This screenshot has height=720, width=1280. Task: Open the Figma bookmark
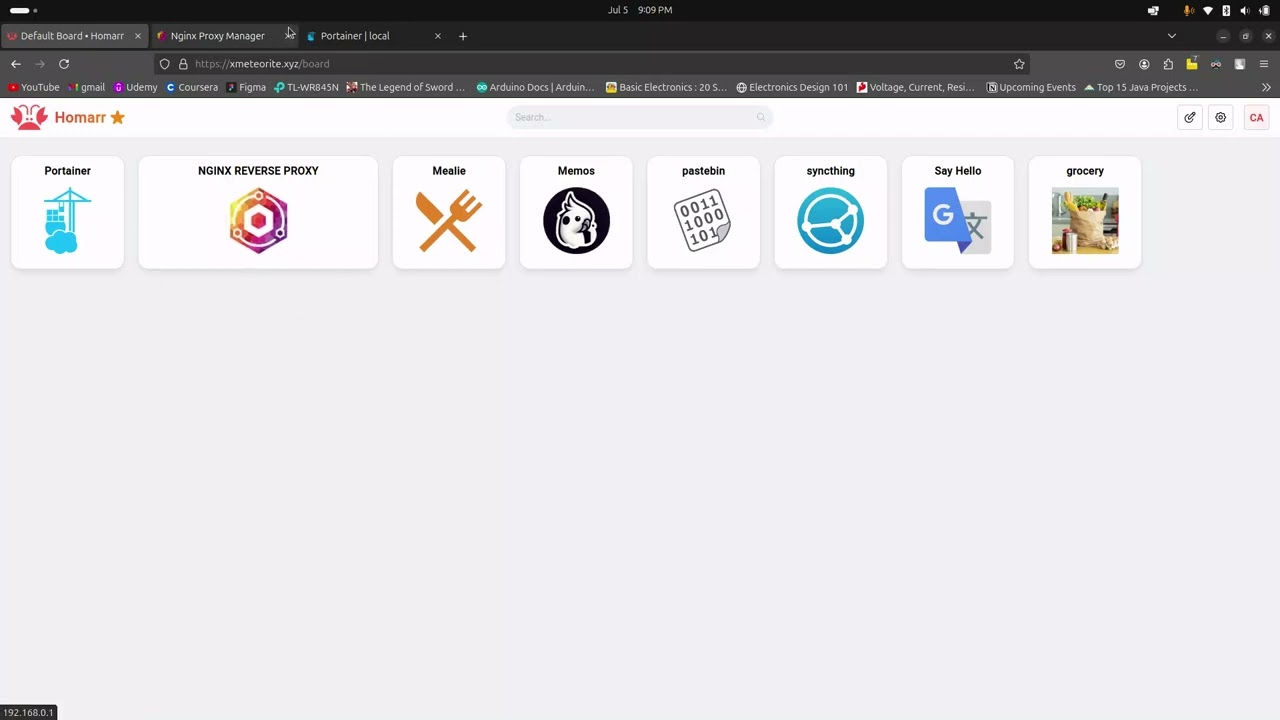(246, 87)
